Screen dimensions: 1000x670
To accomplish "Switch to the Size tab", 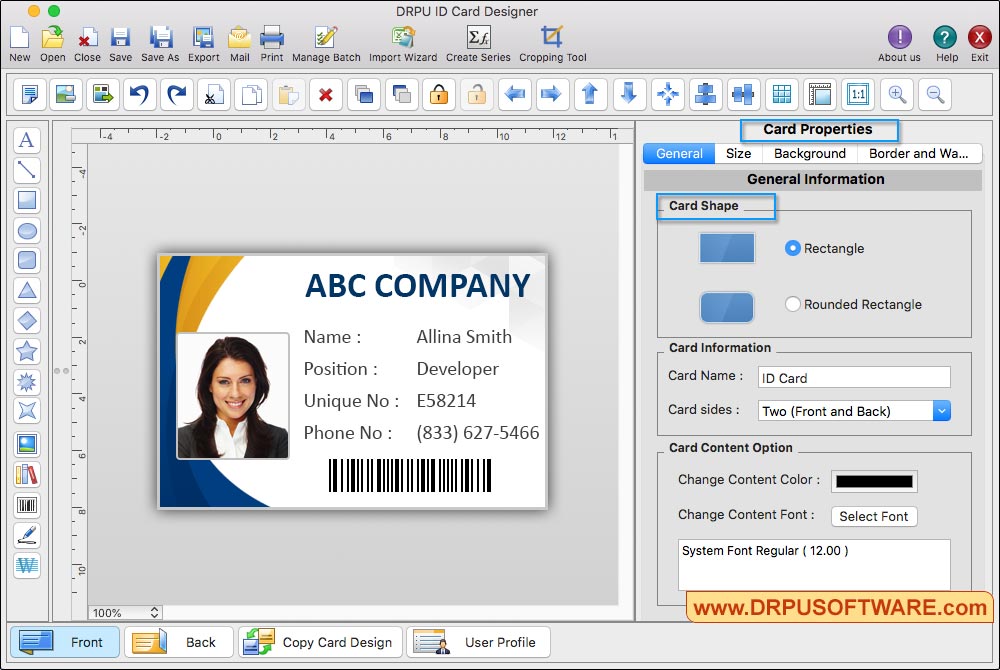I will click(738, 154).
